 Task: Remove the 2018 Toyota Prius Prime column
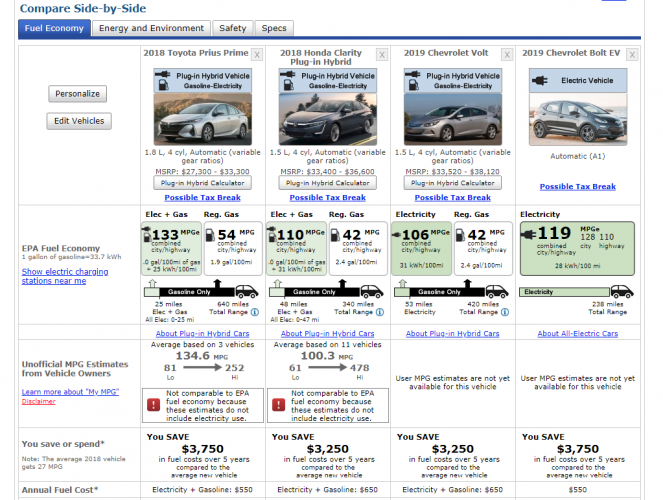point(257,53)
